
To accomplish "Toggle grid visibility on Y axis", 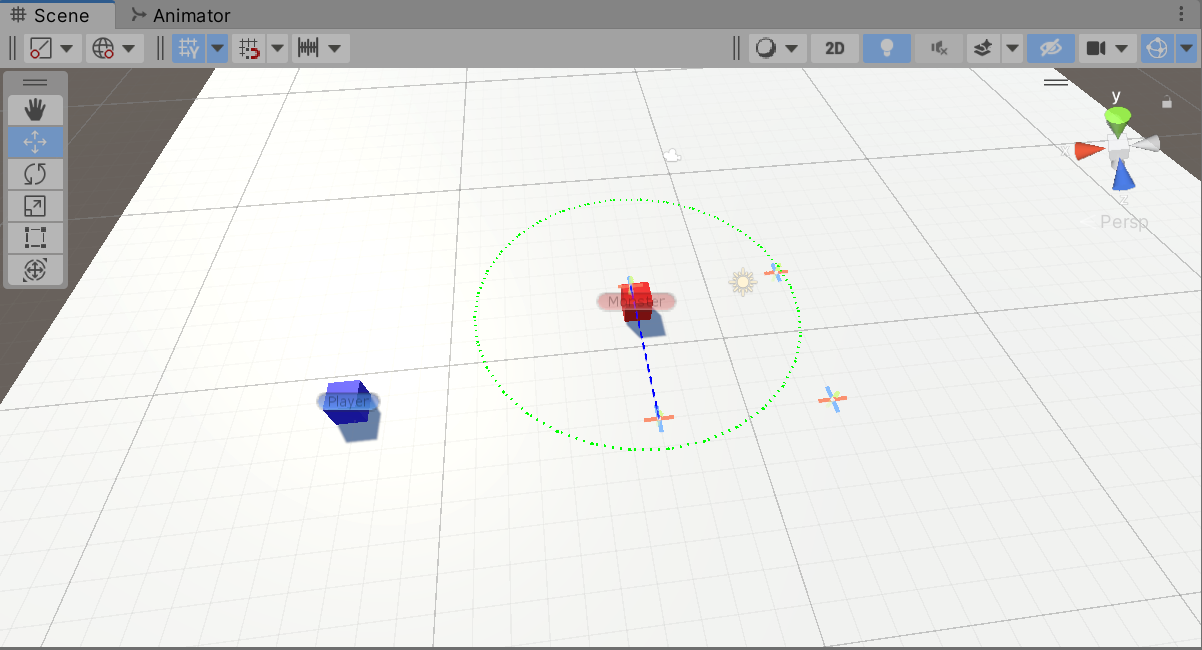I will (188, 48).
